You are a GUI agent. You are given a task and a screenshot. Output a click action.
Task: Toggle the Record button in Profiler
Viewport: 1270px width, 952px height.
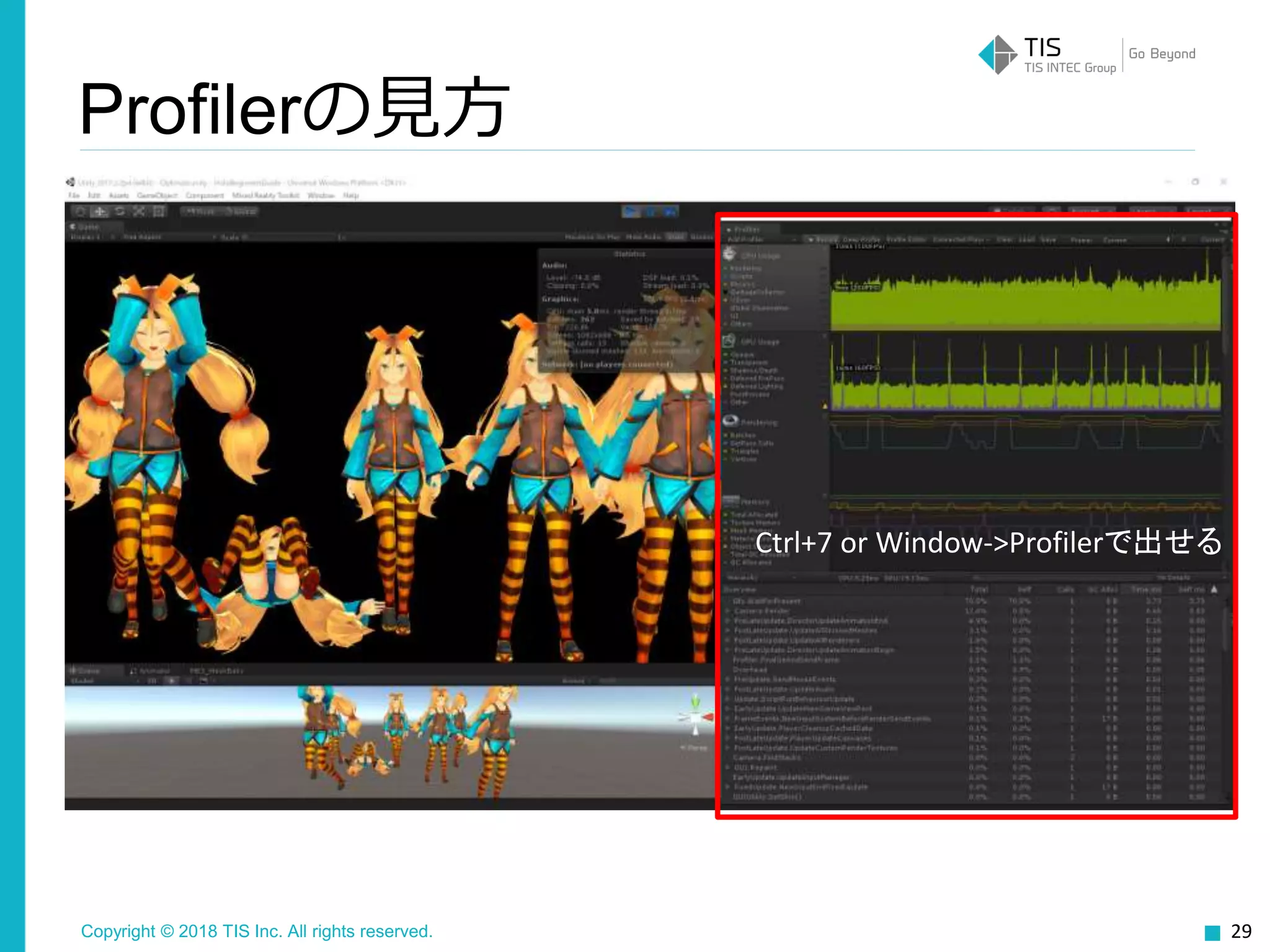pos(821,239)
